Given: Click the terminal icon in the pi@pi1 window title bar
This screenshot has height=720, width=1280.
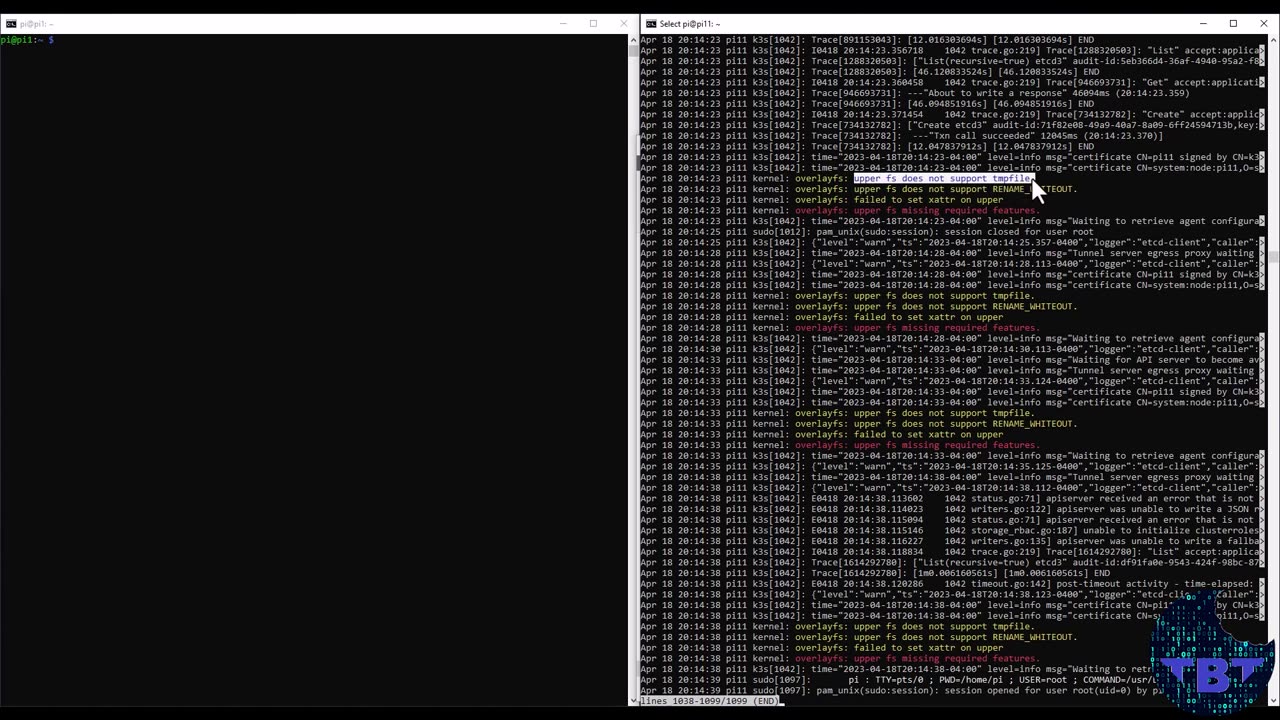Looking at the screenshot, I should 11,24.
